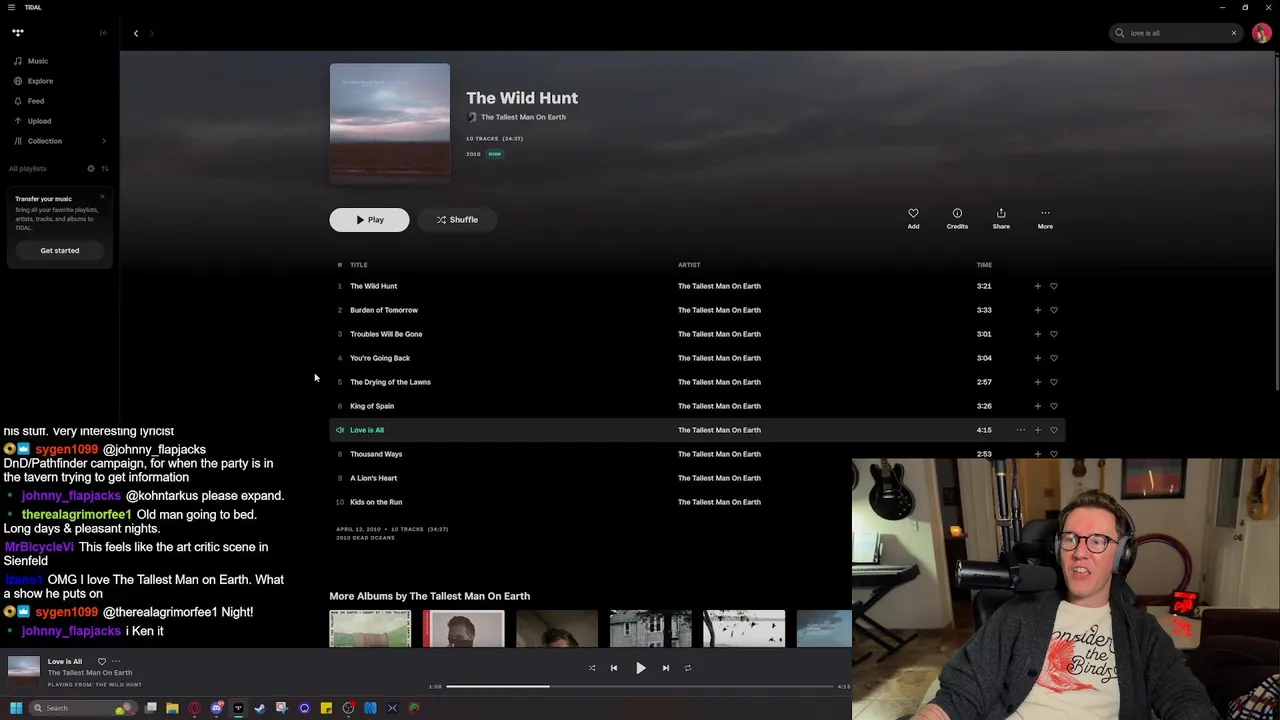1280x720 pixels.
Task: Expand the Collection chevron arrow
Action: pos(104,141)
